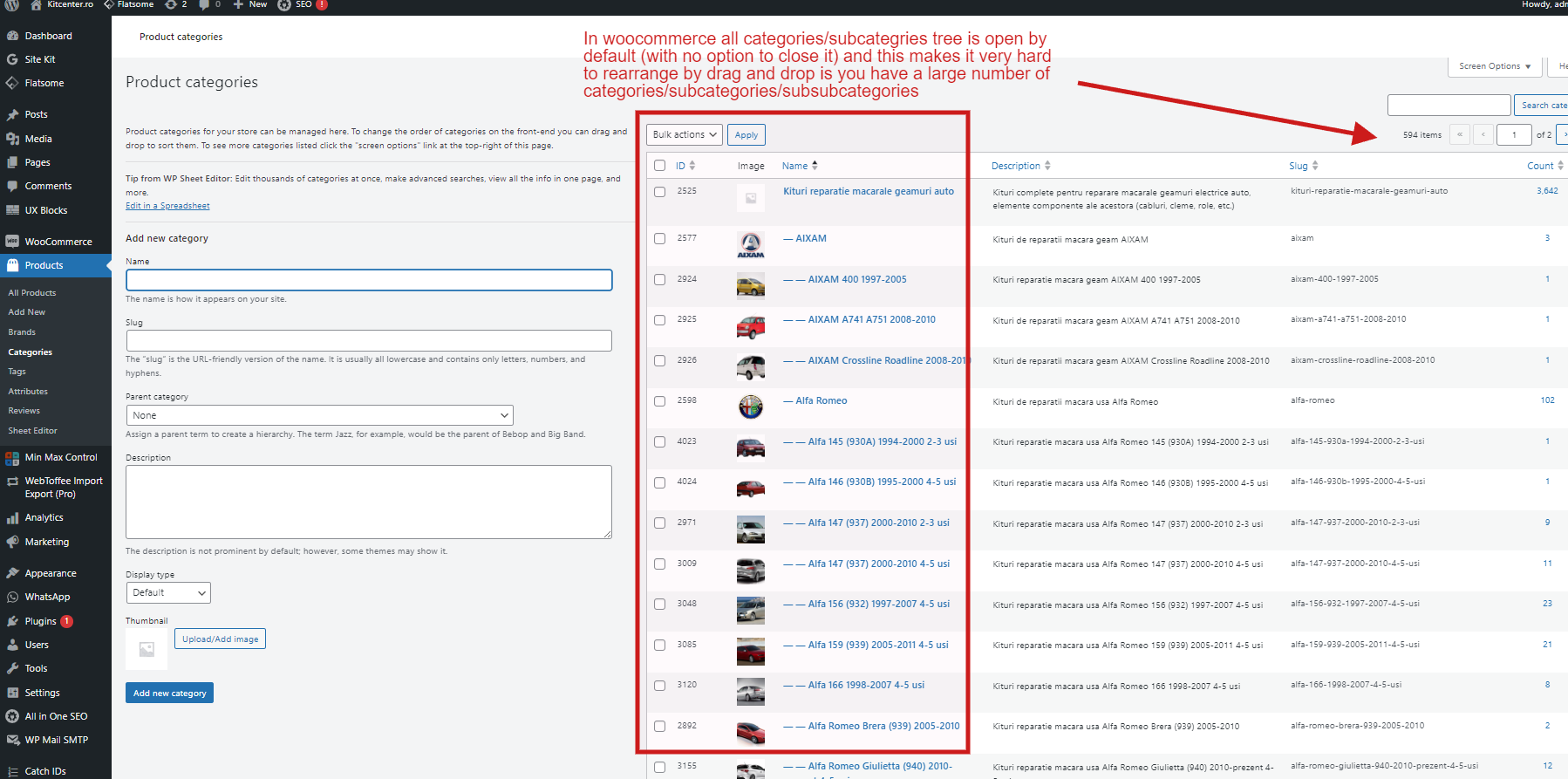Sort categories by Description column
Image resolution: width=1568 pixels, height=779 pixels.
tap(1021, 166)
